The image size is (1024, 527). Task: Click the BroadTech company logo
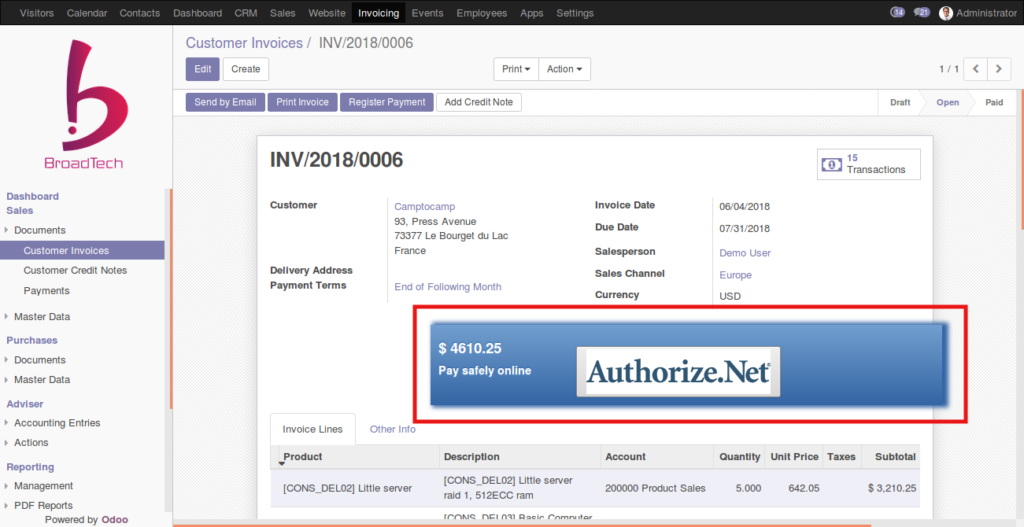click(84, 104)
